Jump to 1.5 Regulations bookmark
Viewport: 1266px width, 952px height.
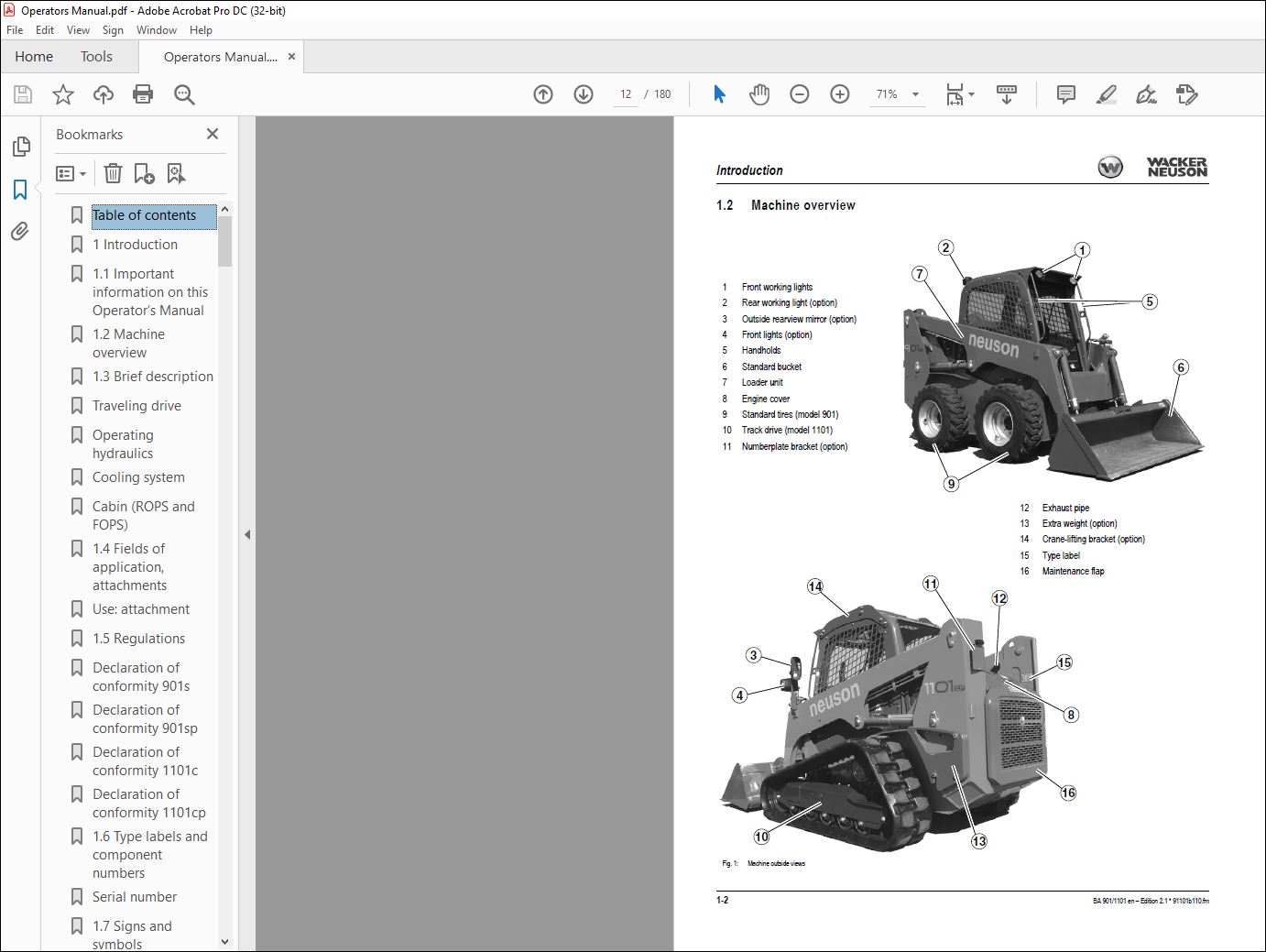click(x=138, y=639)
